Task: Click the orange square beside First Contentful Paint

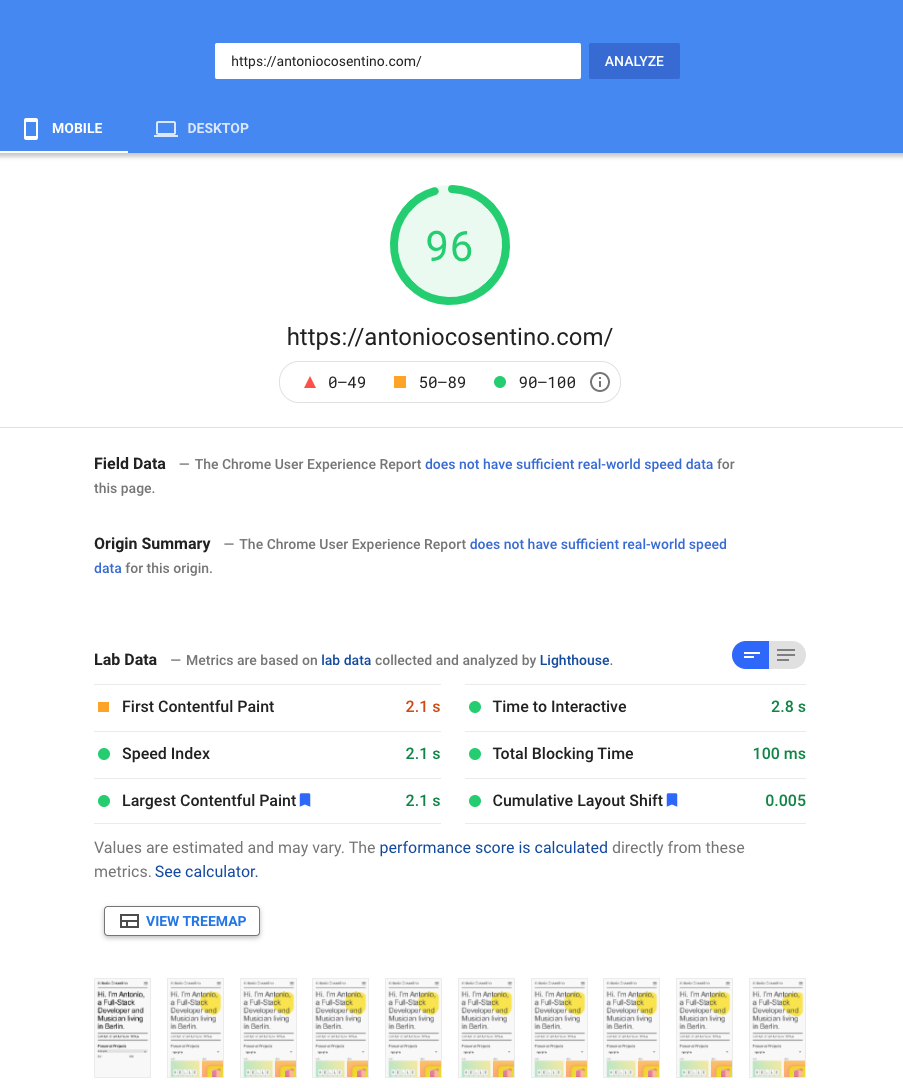Action: (x=103, y=707)
